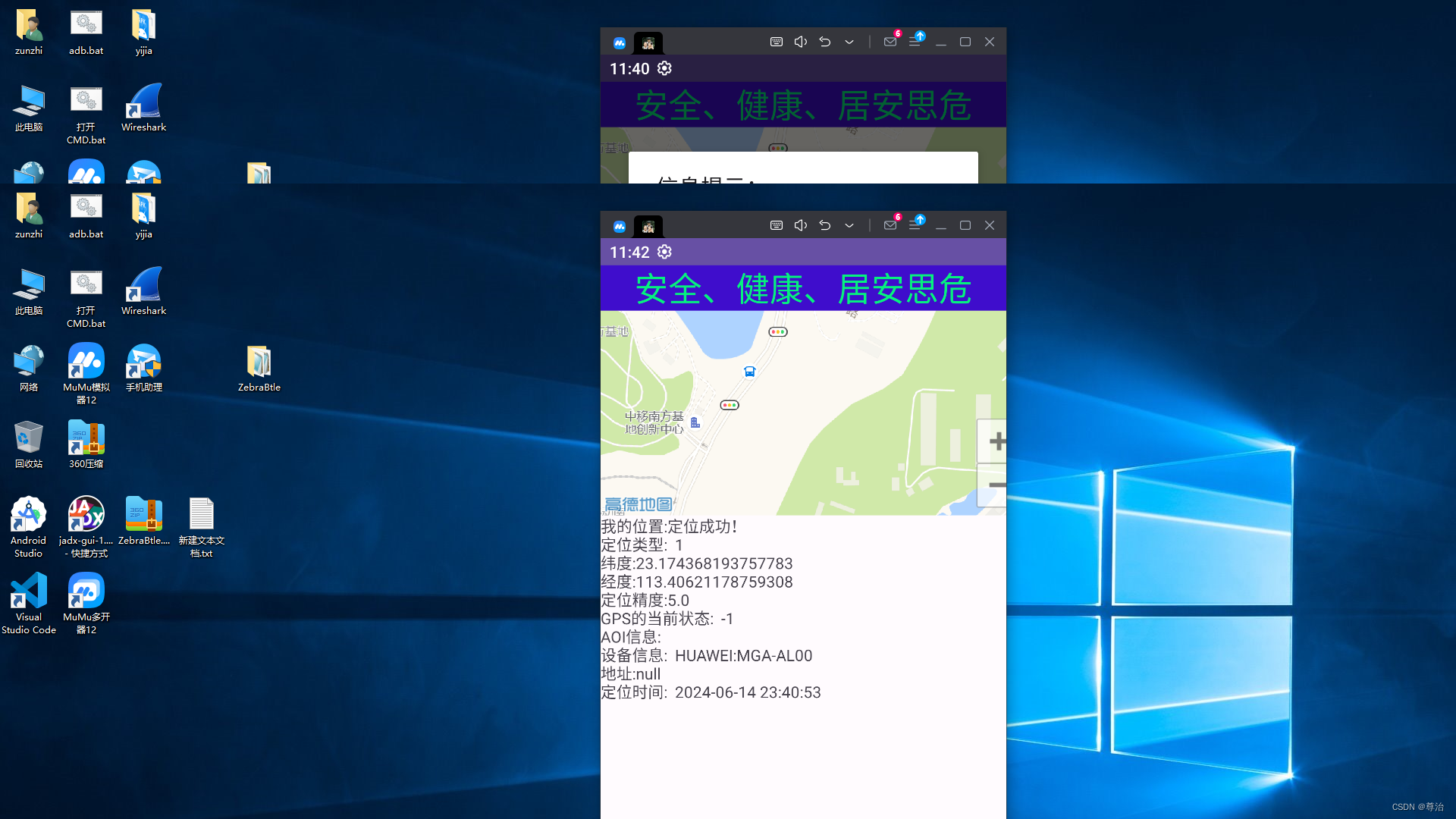Expand the chevron dropdown in the 11:42 emulator toolbar
1456x819 pixels.
click(x=849, y=225)
